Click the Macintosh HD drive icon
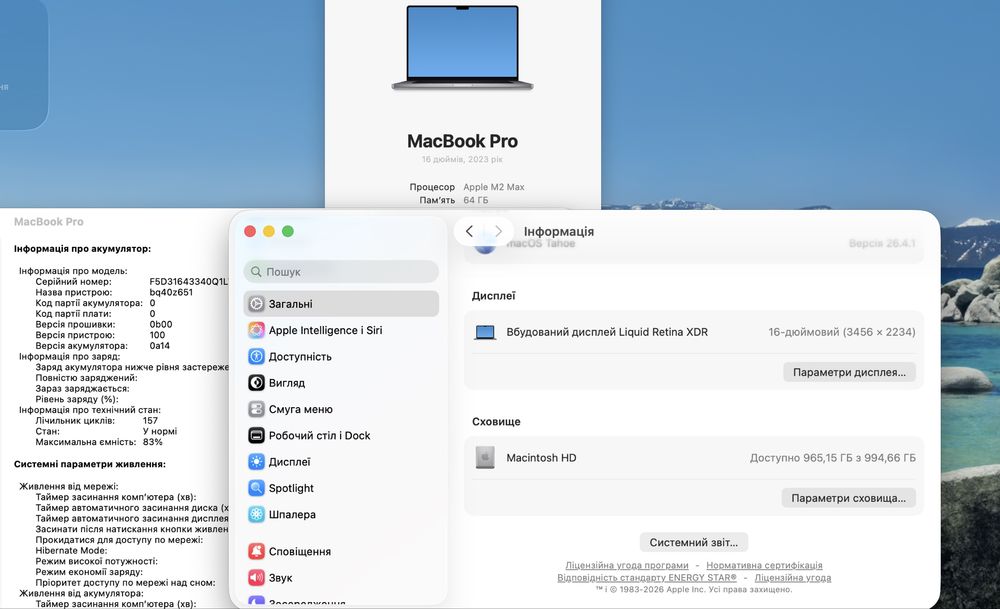The image size is (1000, 609). 485,458
